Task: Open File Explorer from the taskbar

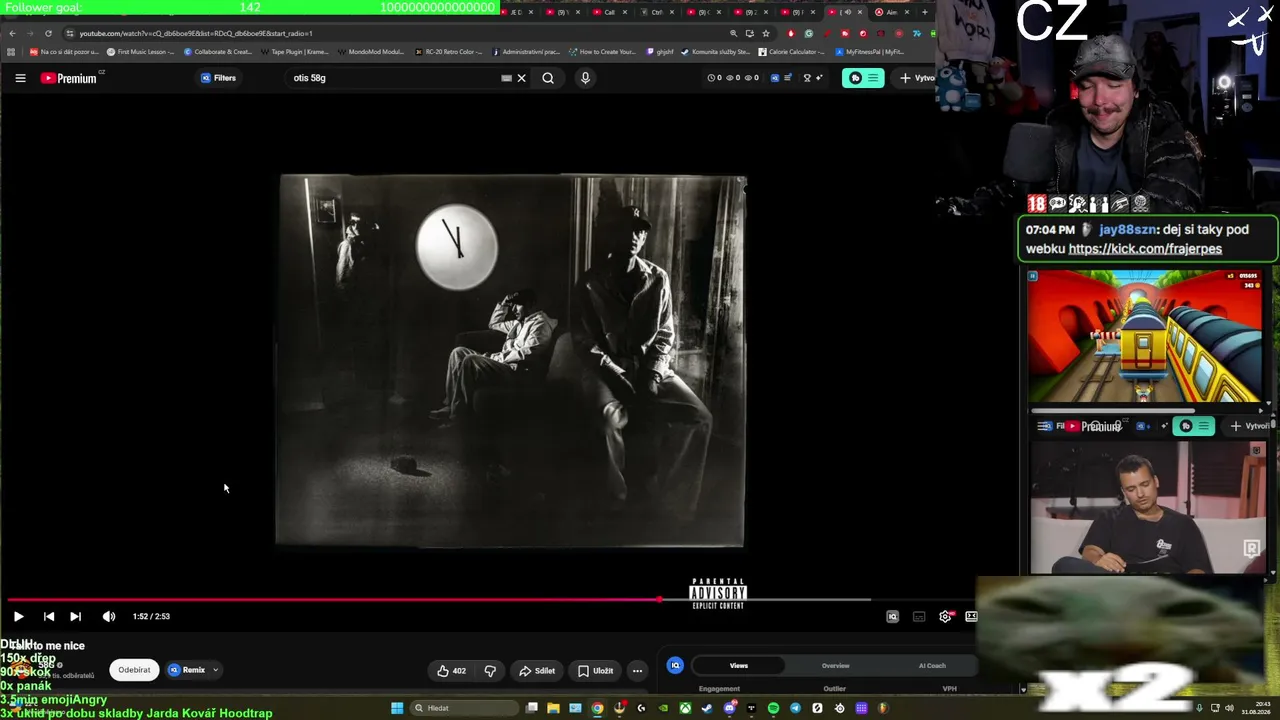Action: coord(553,708)
